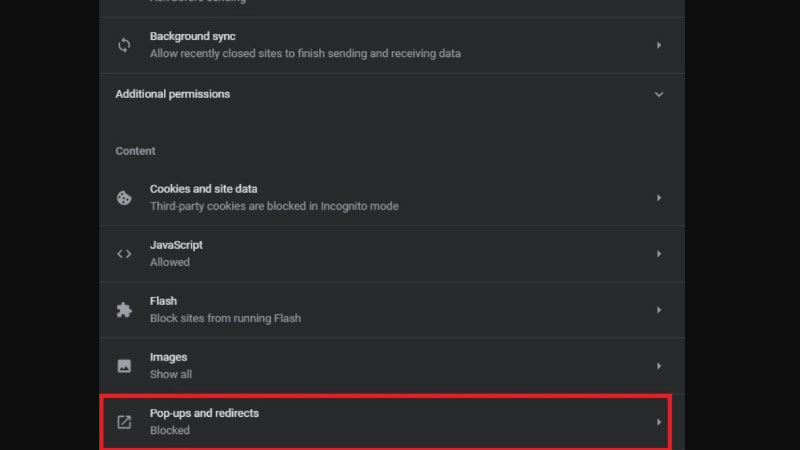800x450 pixels.
Task: Click the arrow beside Images
Action: point(658,366)
